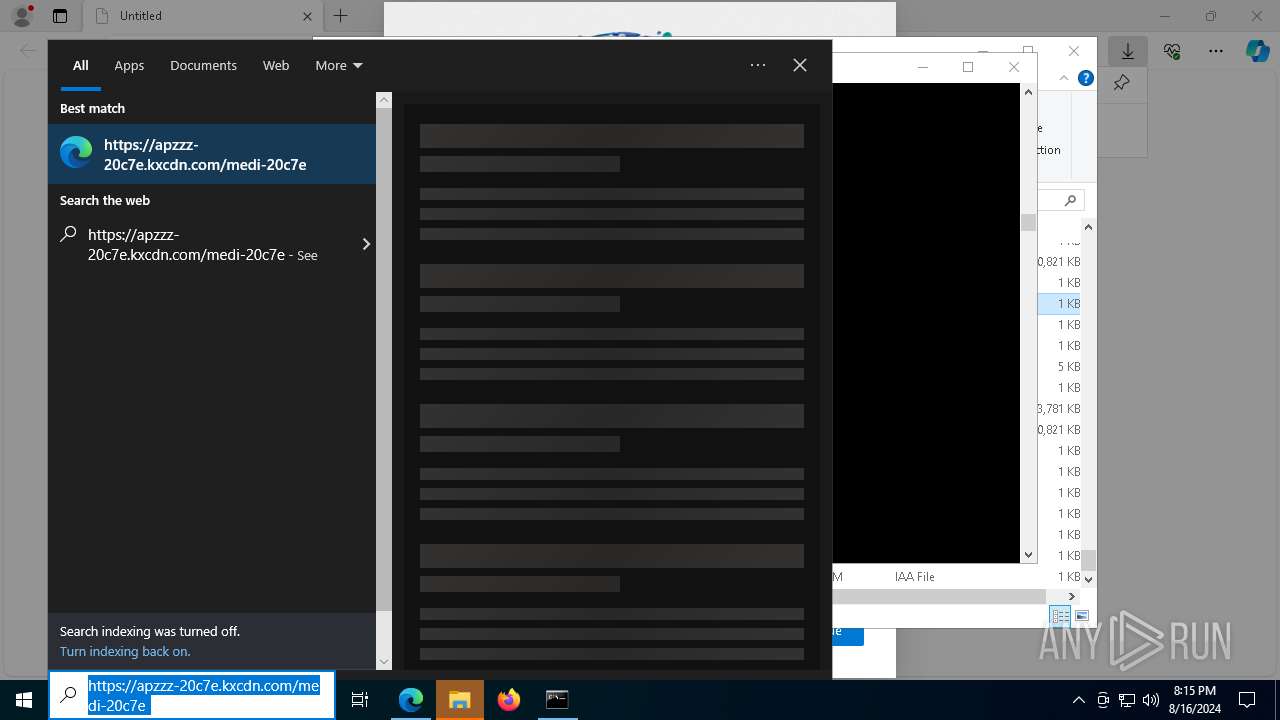Image resolution: width=1280 pixels, height=720 pixels.
Task: Open Task View on taskbar
Action: (360, 700)
